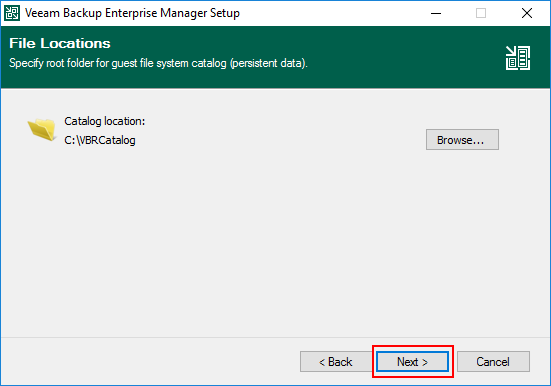Proceed with the Next > button

coord(413,361)
